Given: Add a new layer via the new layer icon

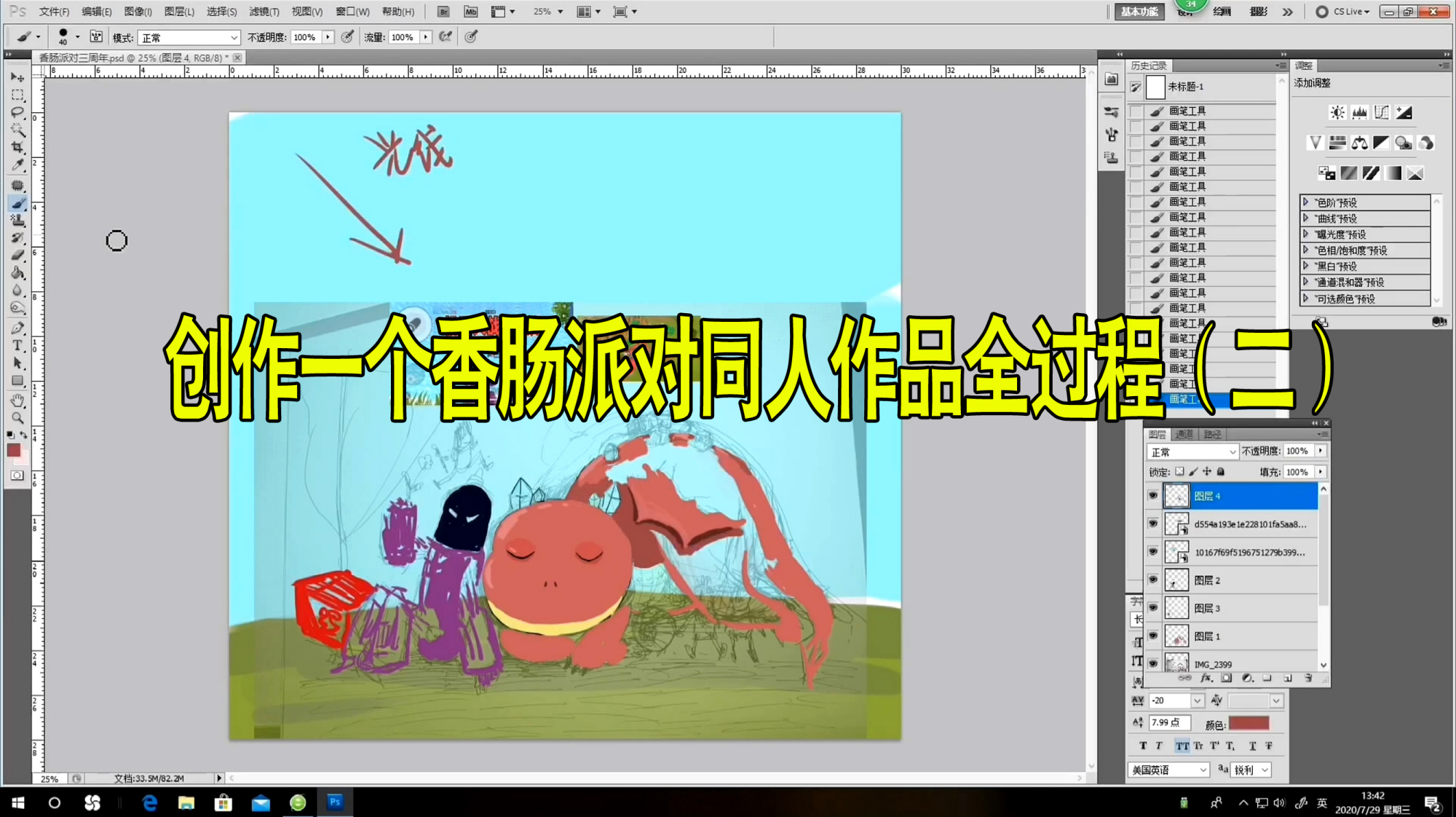Looking at the screenshot, I should click(x=1288, y=678).
